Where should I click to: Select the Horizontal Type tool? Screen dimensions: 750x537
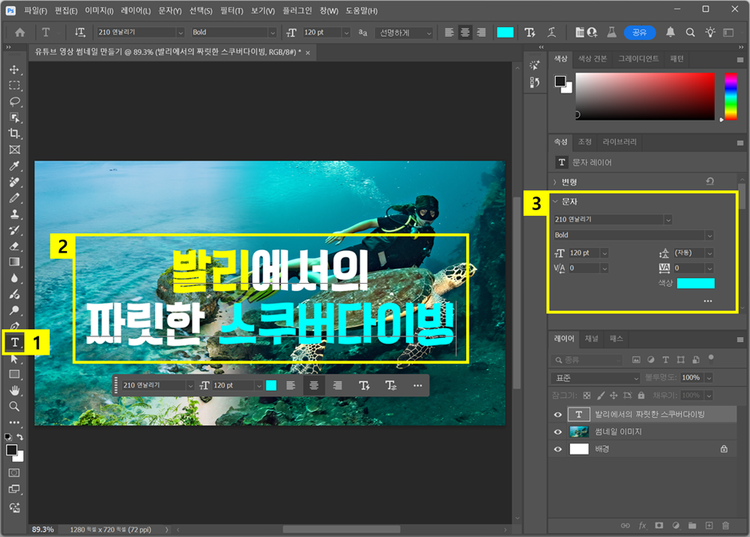pos(14,342)
